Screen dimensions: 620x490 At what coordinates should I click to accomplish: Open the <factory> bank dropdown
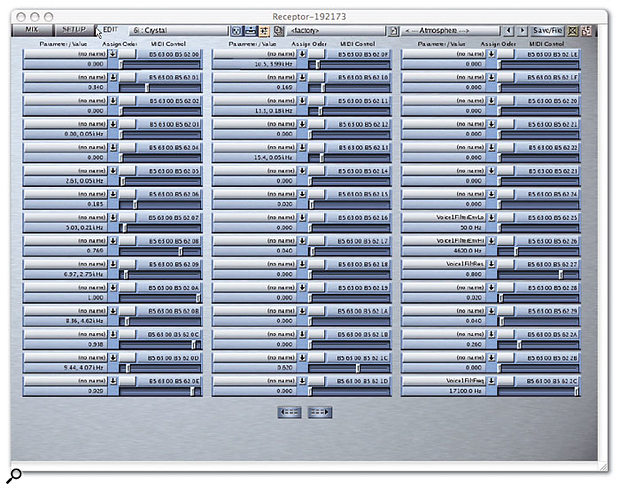pyautogui.click(x=337, y=30)
